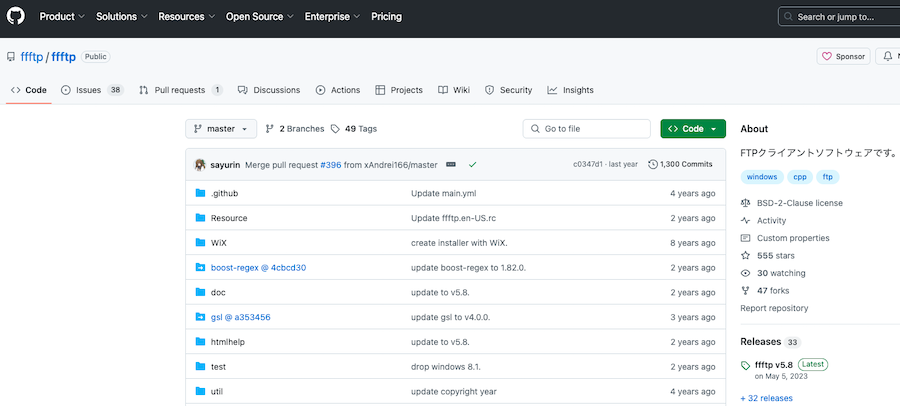Open pull request #396 link
This screenshot has width=900, height=406.
[331, 165]
